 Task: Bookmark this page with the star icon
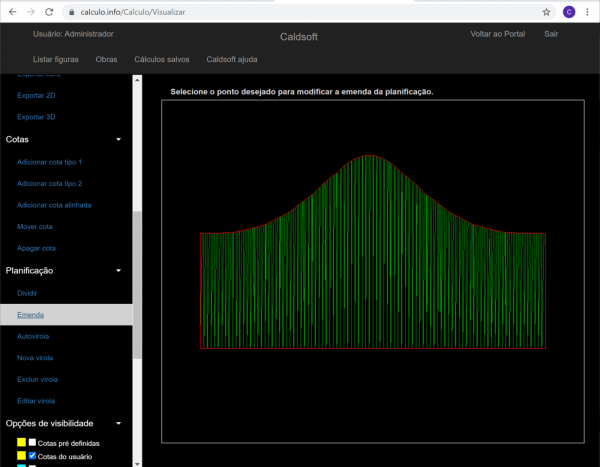[546, 12]
